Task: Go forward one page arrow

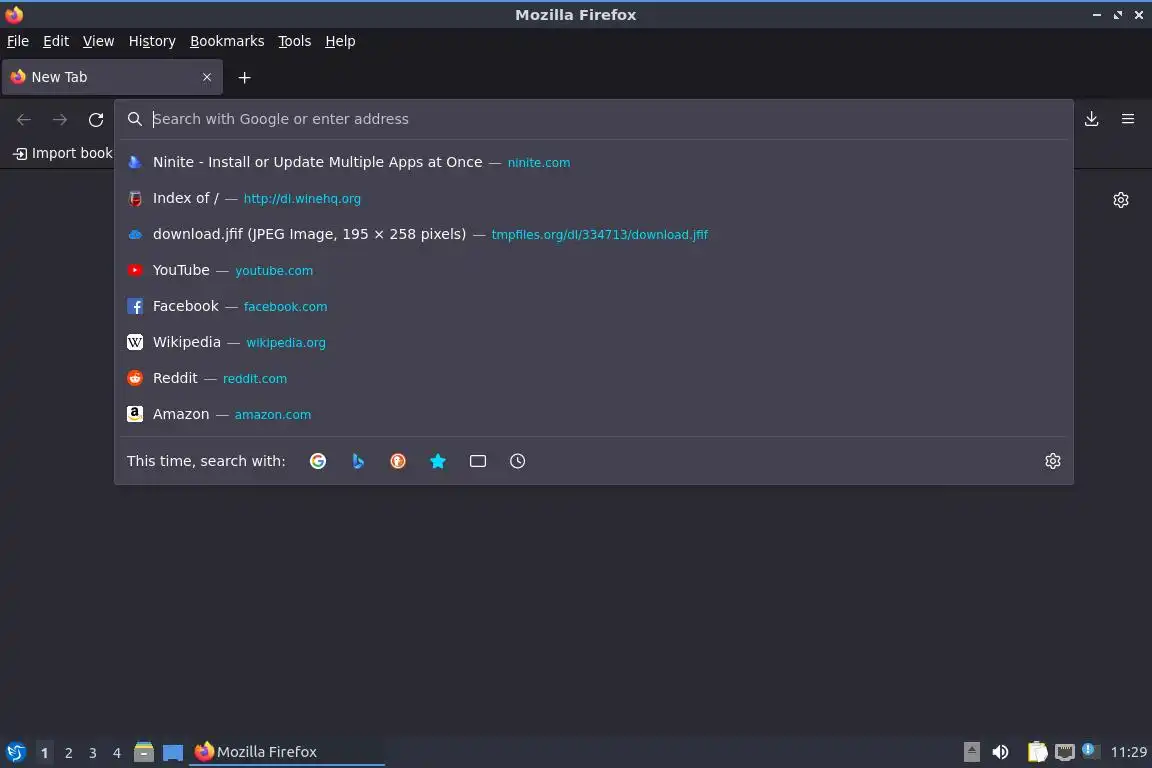Action: 60,120
